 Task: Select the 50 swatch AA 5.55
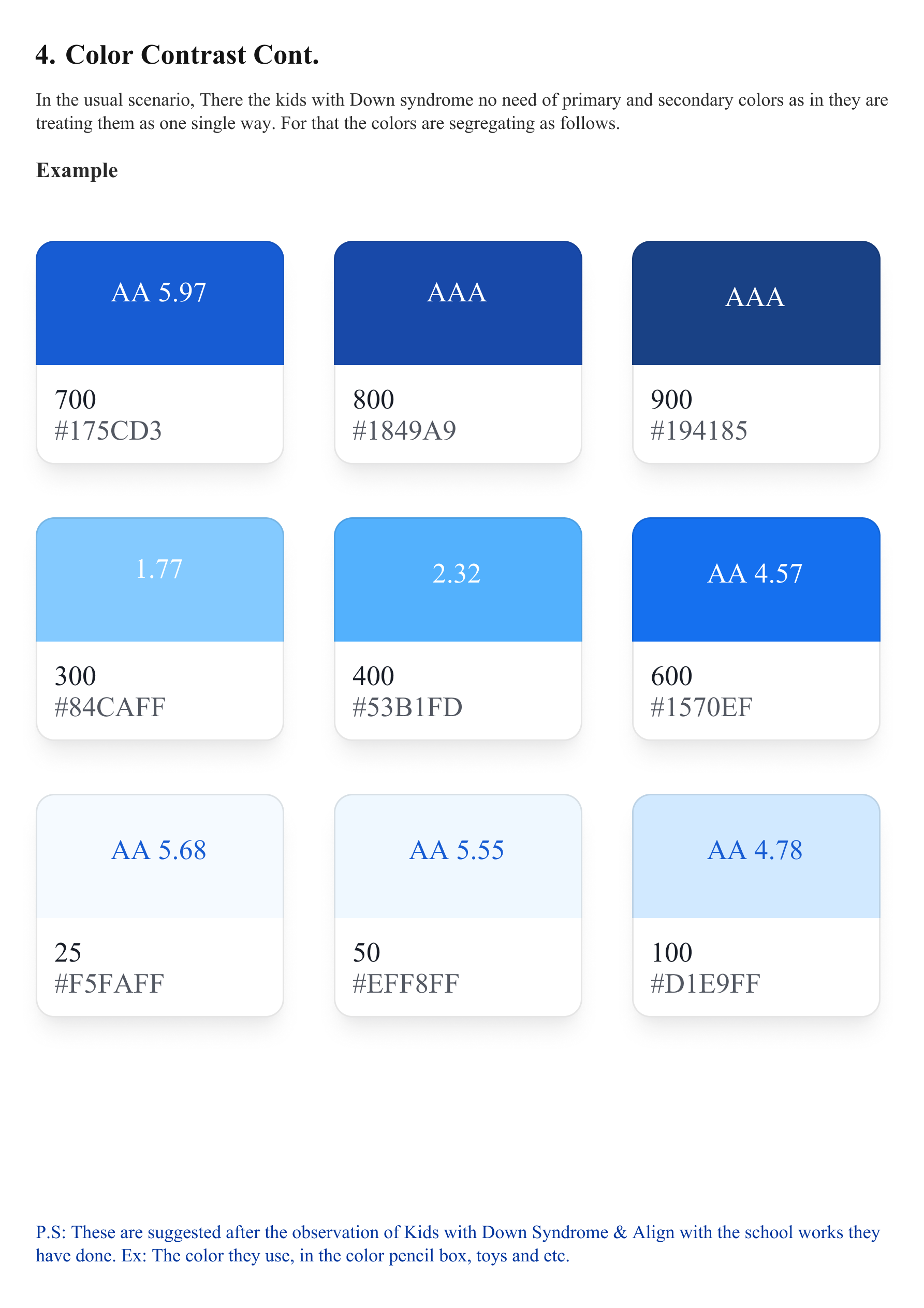[458, 856]
